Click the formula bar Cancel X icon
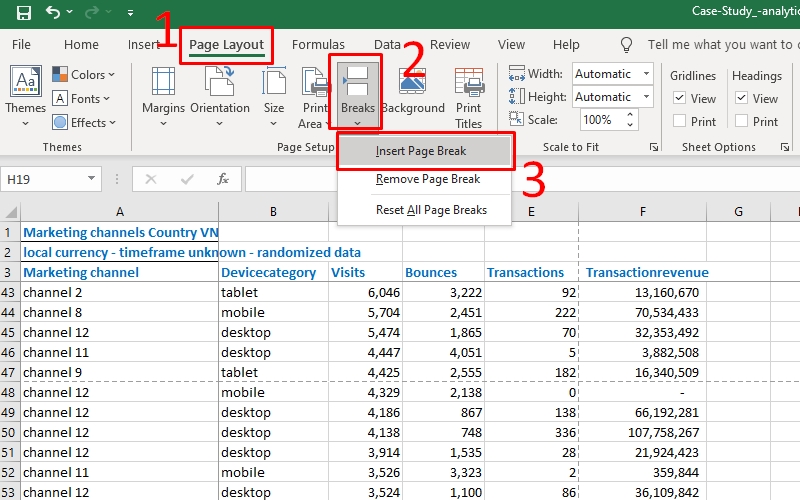Screen dimensions: 800x500 coord(151,180)
